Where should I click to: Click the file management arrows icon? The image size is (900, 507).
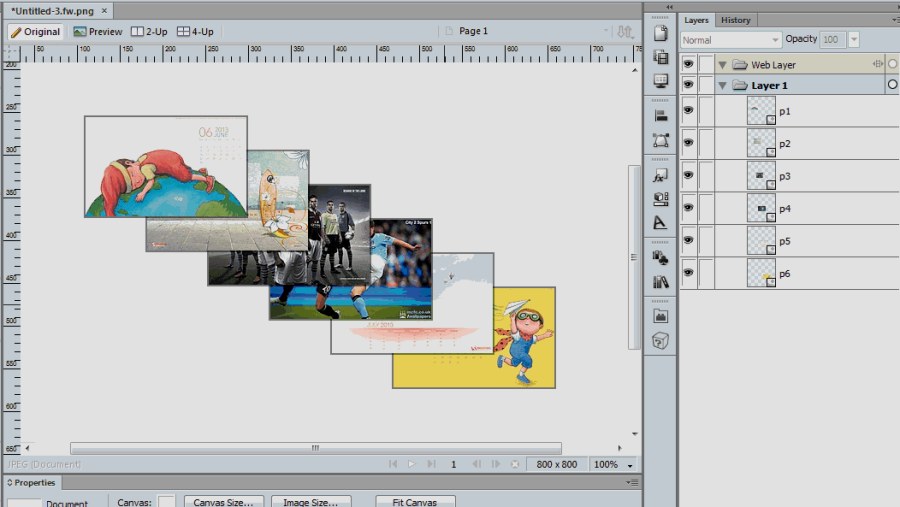[x=624, y=32]
